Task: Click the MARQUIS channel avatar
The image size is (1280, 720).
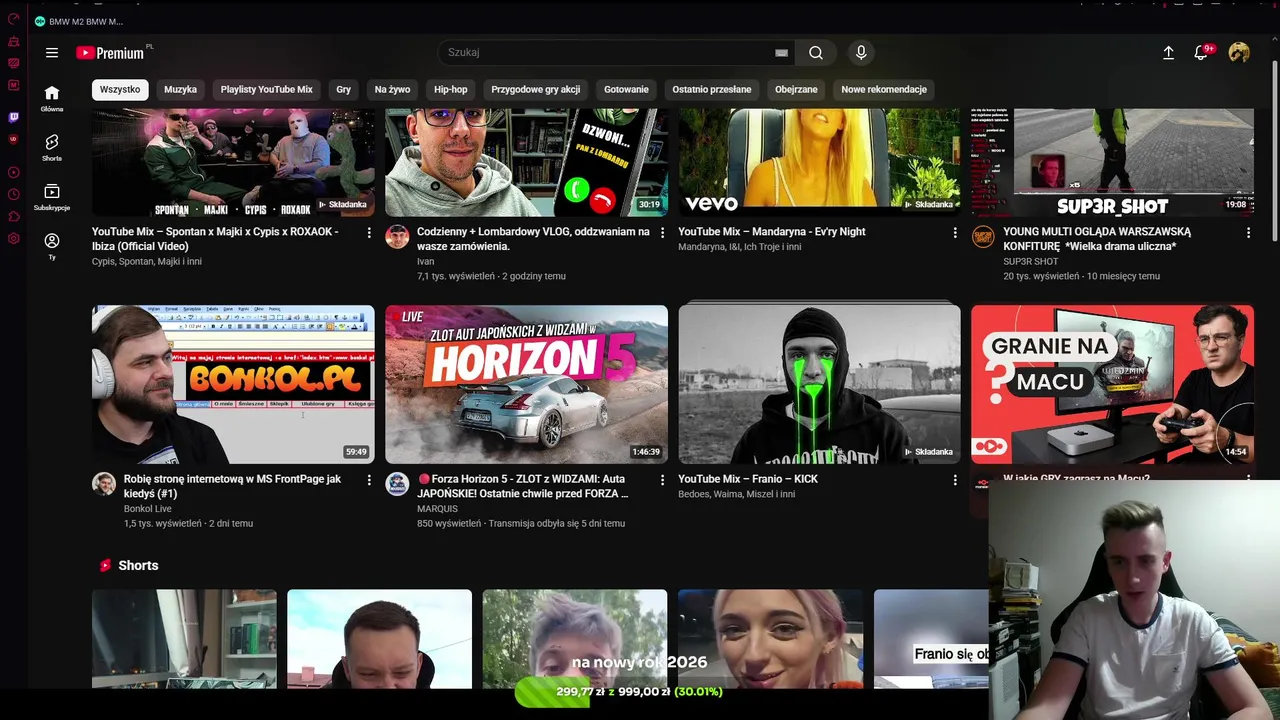Action: [397, 484]
